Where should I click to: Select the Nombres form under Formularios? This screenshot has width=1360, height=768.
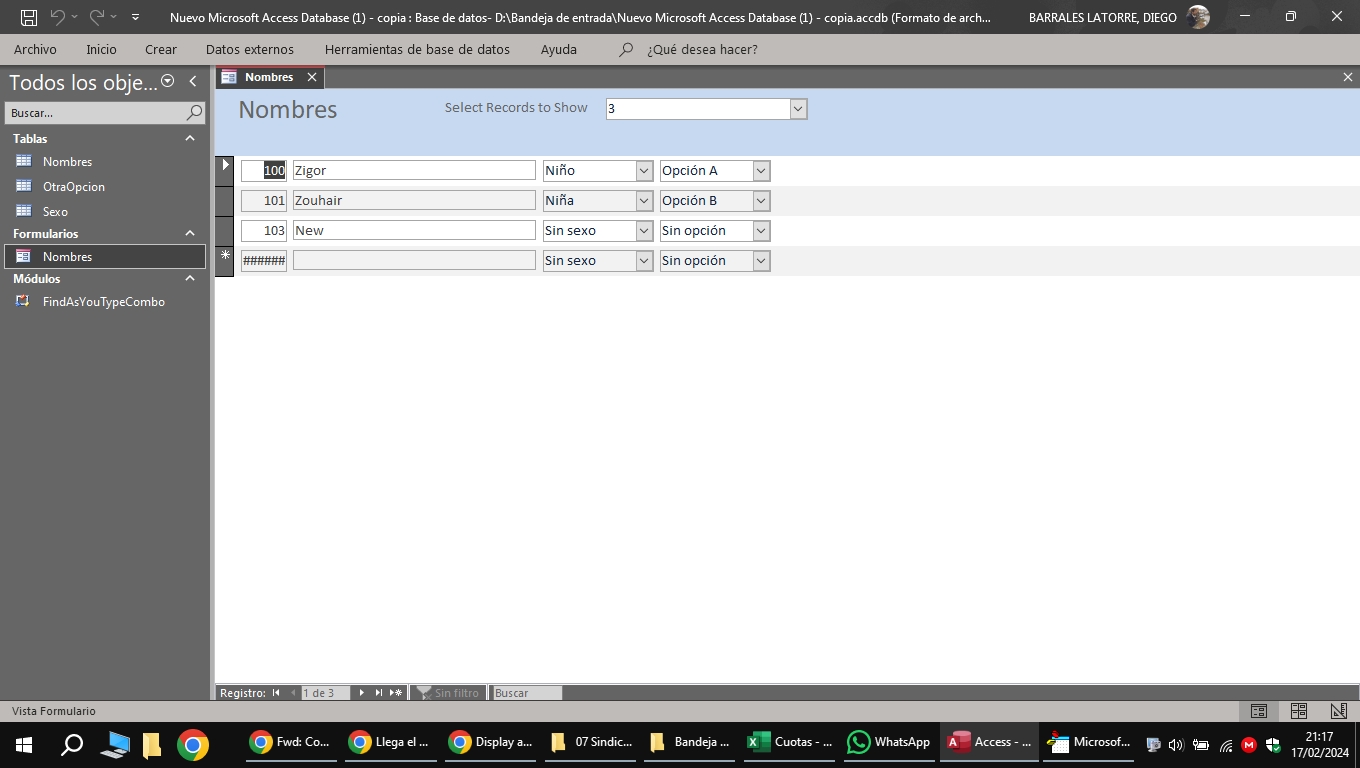[104, 256]
